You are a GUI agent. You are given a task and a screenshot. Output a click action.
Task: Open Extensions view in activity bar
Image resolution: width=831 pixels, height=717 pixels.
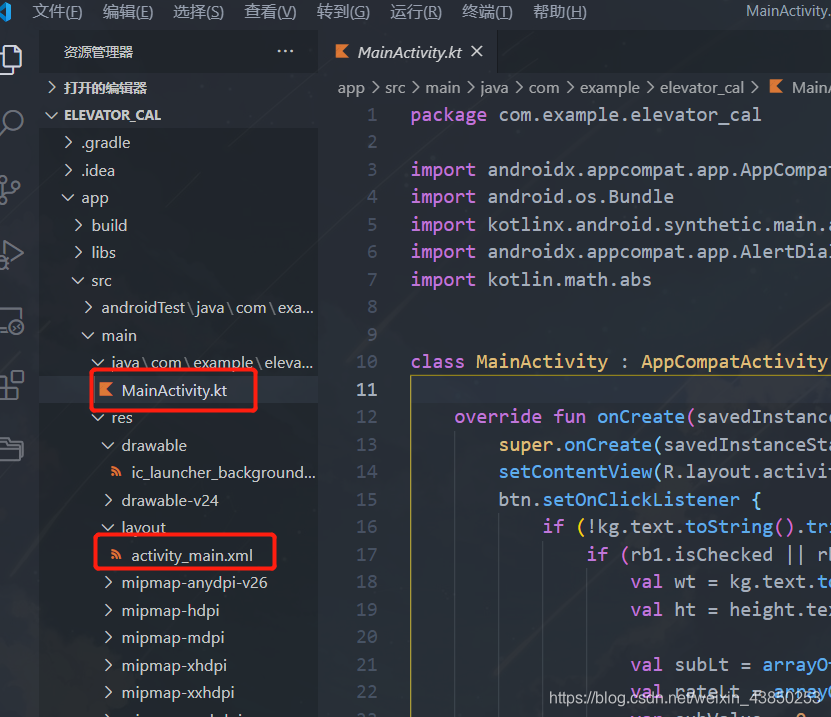pos(12,385)
